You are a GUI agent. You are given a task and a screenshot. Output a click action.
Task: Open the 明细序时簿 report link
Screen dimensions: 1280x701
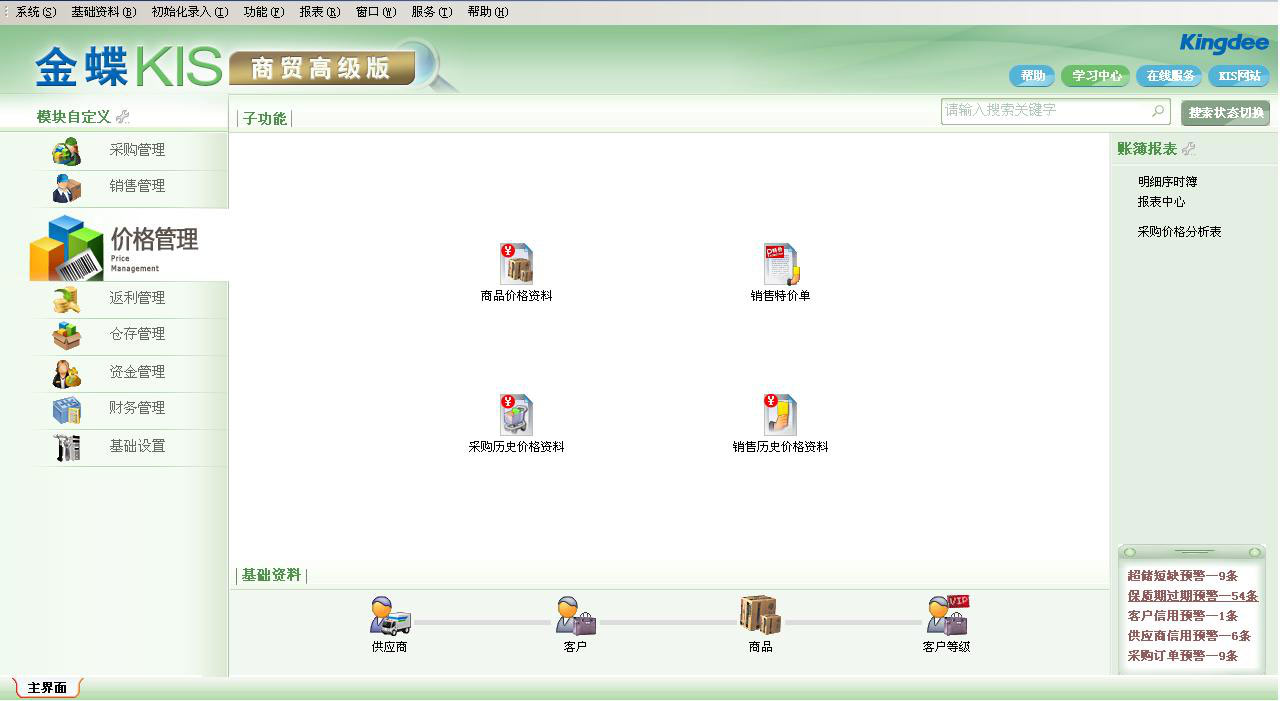click(1167, 182)
